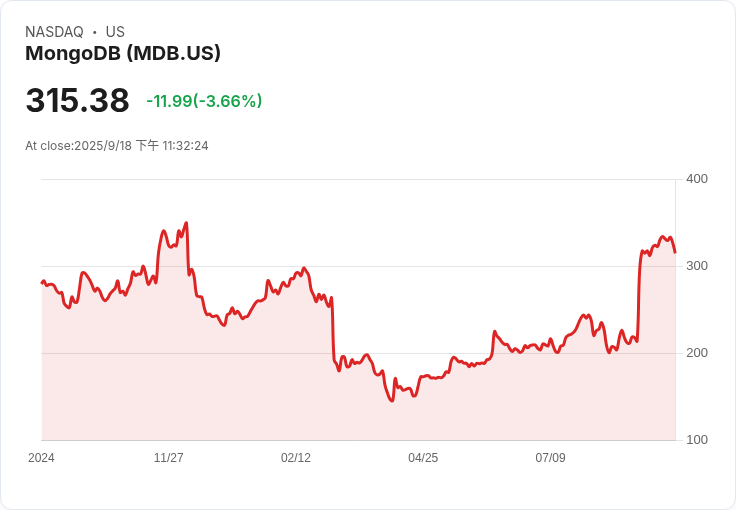The width and height of the screenshot is (736, 510).
Task: Click the steep vertical jump after 07/09
Action: 639,296
